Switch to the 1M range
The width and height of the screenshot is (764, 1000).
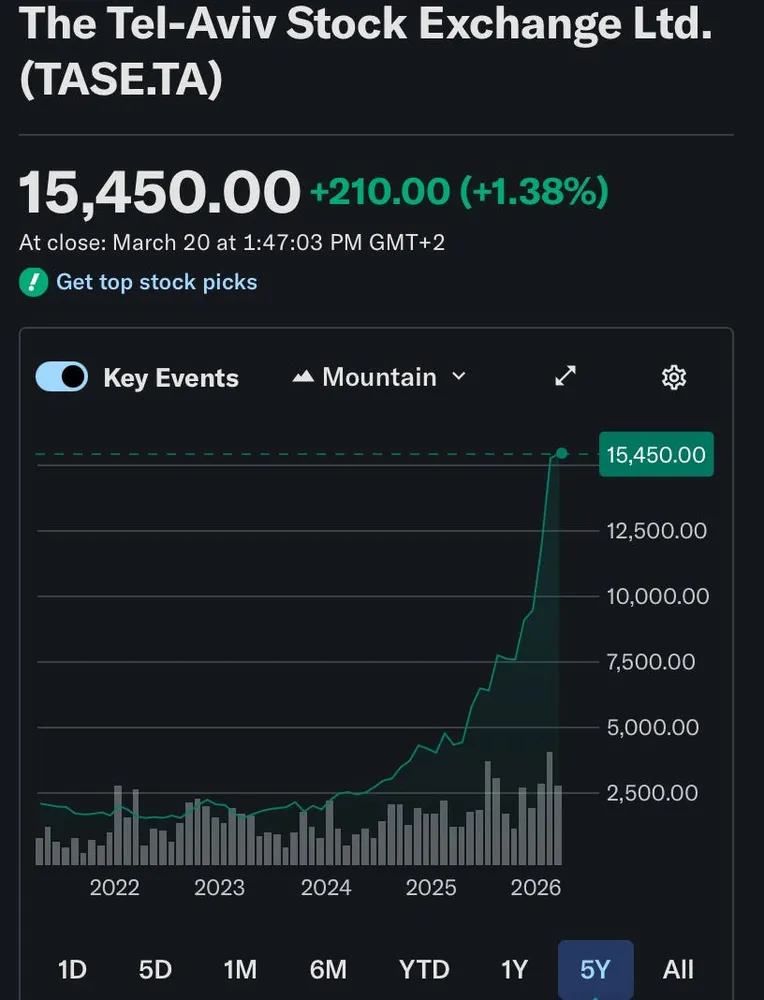tap(240, 969)
